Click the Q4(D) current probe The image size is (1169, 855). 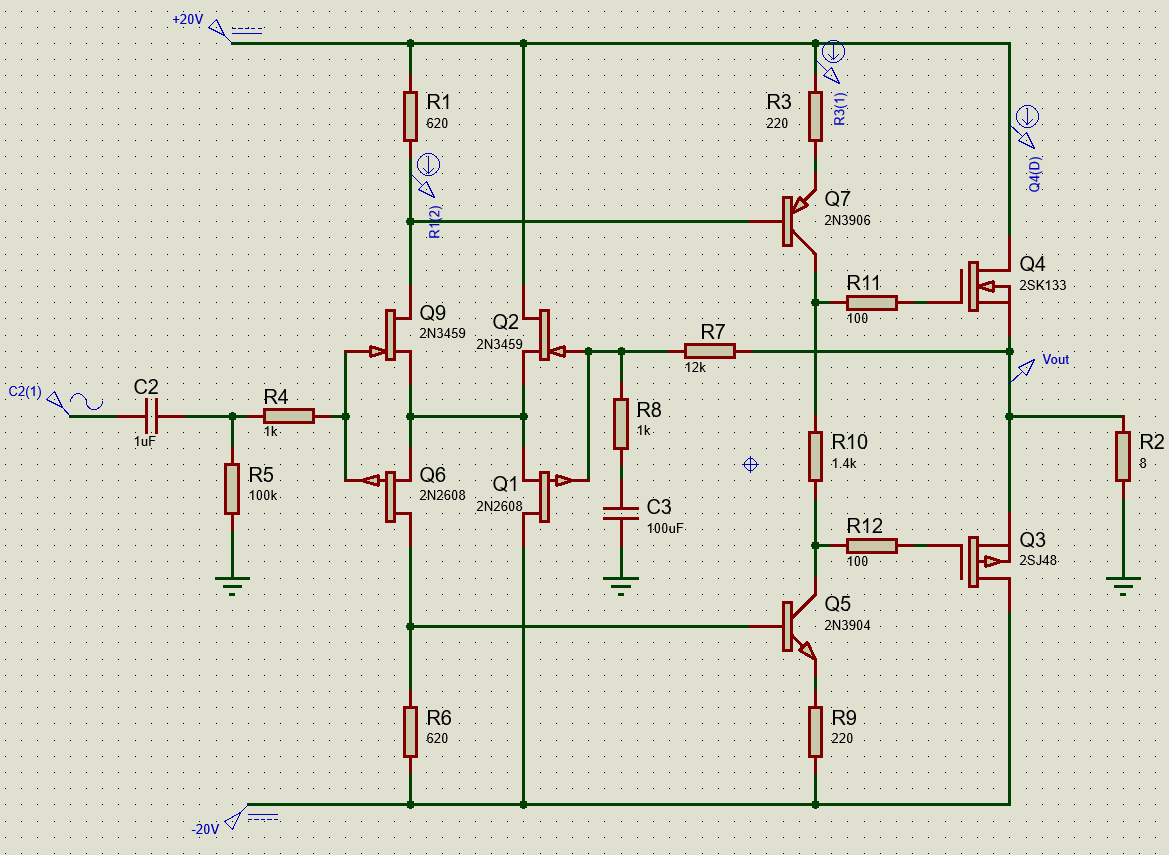1026,127
